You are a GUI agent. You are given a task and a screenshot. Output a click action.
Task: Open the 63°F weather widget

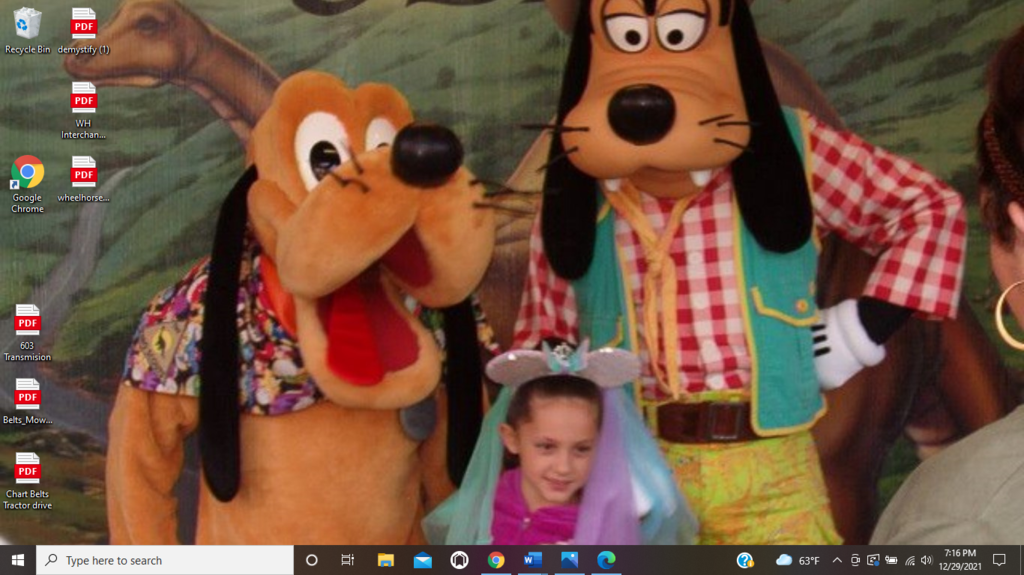797,560
